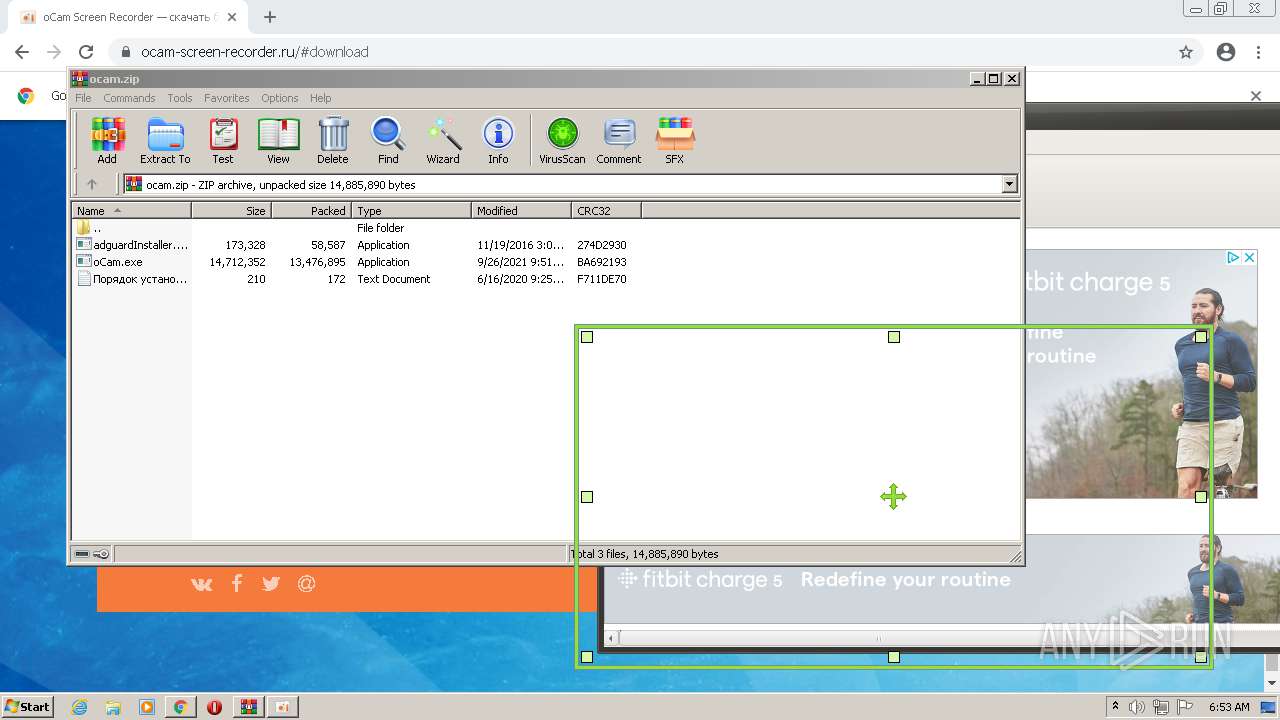Click the Opera taskbar icon
The width and height of the screenshot is (1280, 720).
[214, 707]
